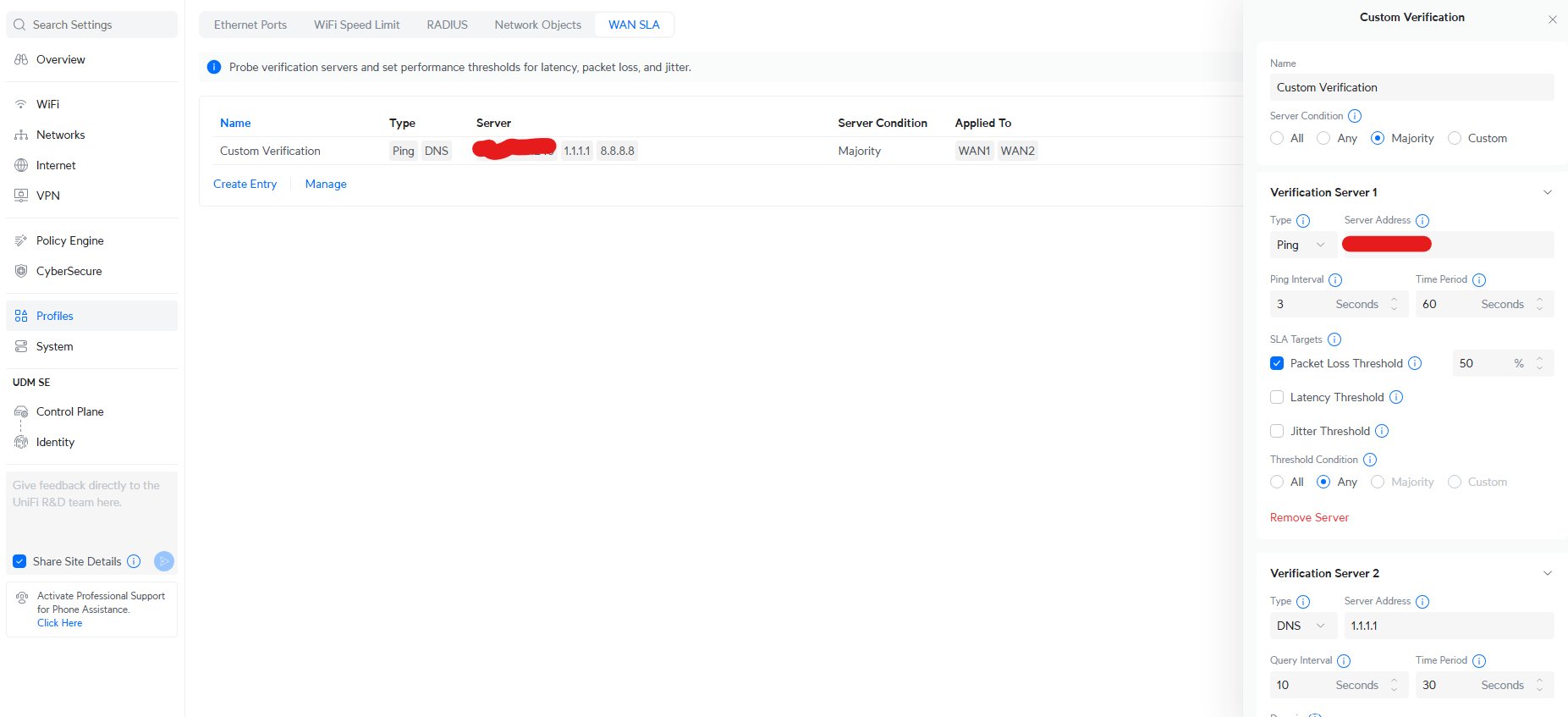
Task: Click the Click Here support link
Action: pyautogui.click(x=59, y=623)
